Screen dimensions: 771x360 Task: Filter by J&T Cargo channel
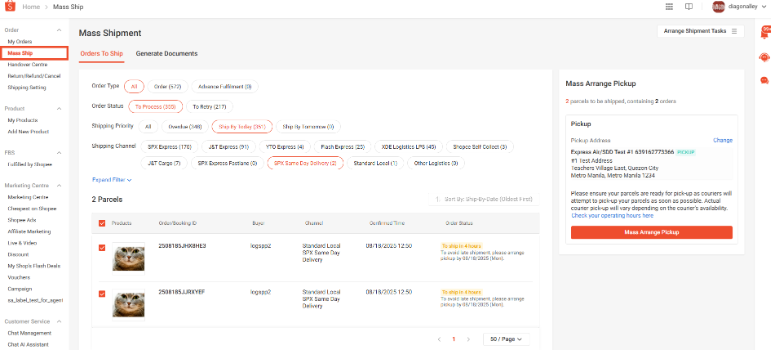pyautogui.click(x=164, y=163)
